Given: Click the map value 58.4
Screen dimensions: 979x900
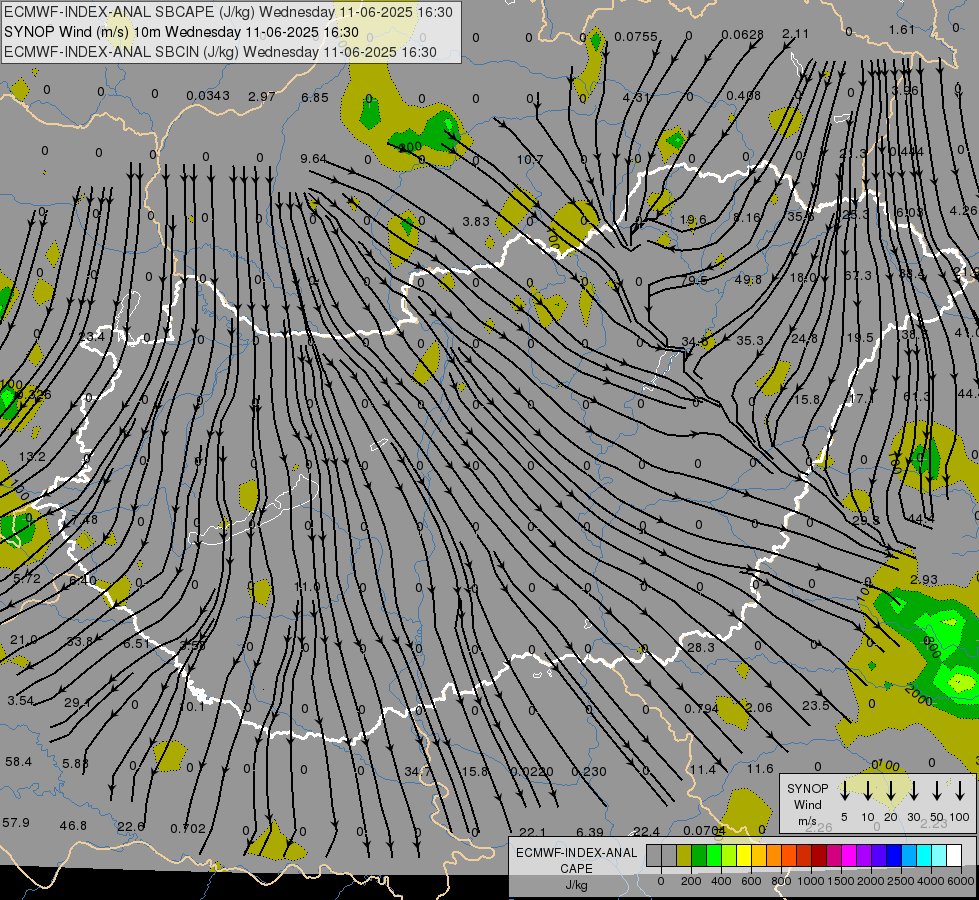Looking at the screenshot, I should coord(18,761).
